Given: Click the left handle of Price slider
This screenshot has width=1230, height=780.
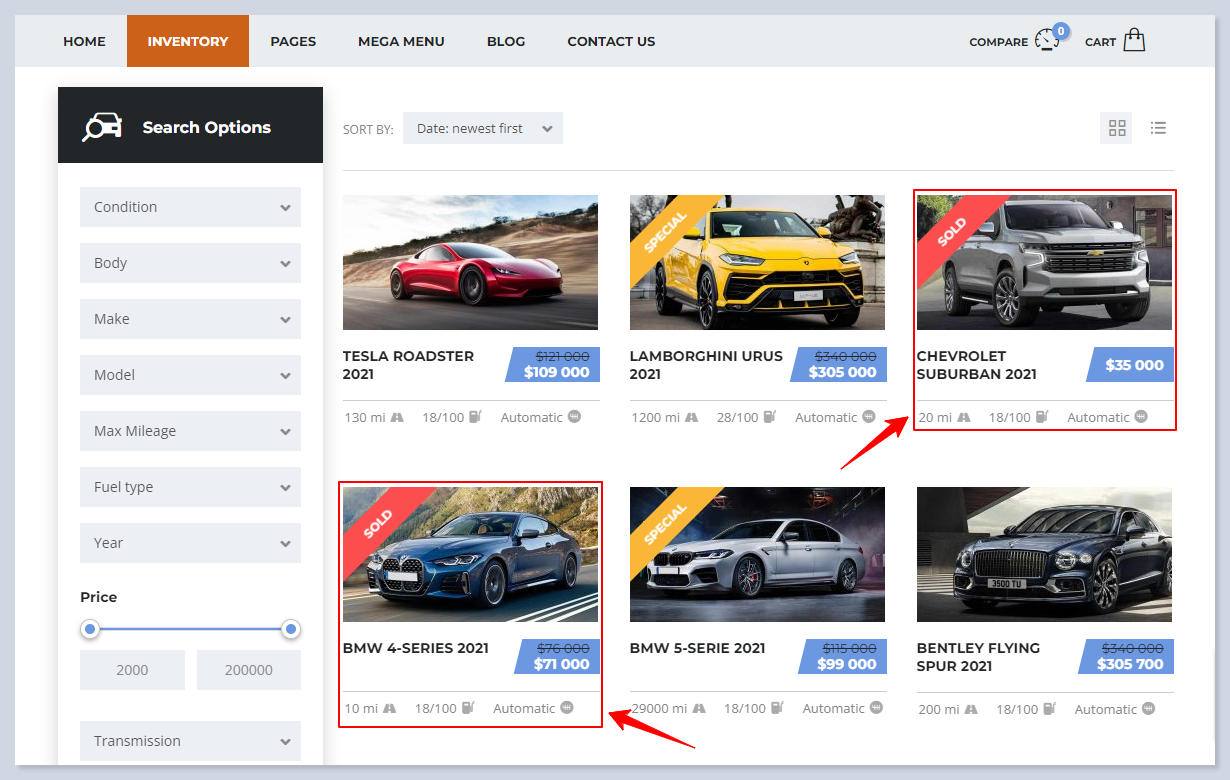Looking at the screenshot, I should coord(91,629).
